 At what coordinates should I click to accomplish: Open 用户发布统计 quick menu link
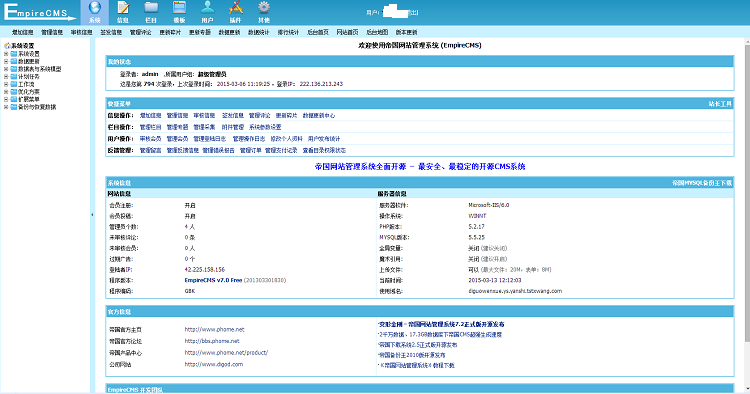coord(324,139)
